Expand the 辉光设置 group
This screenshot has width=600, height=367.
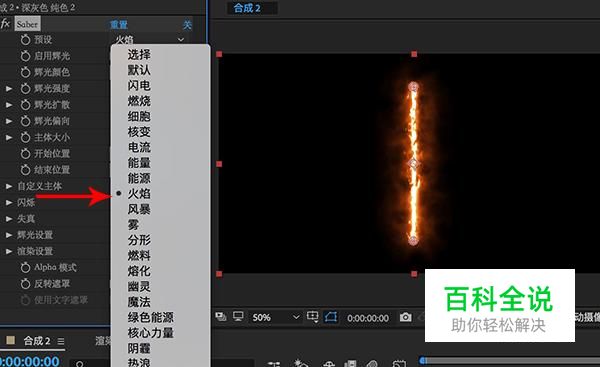pyautogui.click(x=9, y=235)
